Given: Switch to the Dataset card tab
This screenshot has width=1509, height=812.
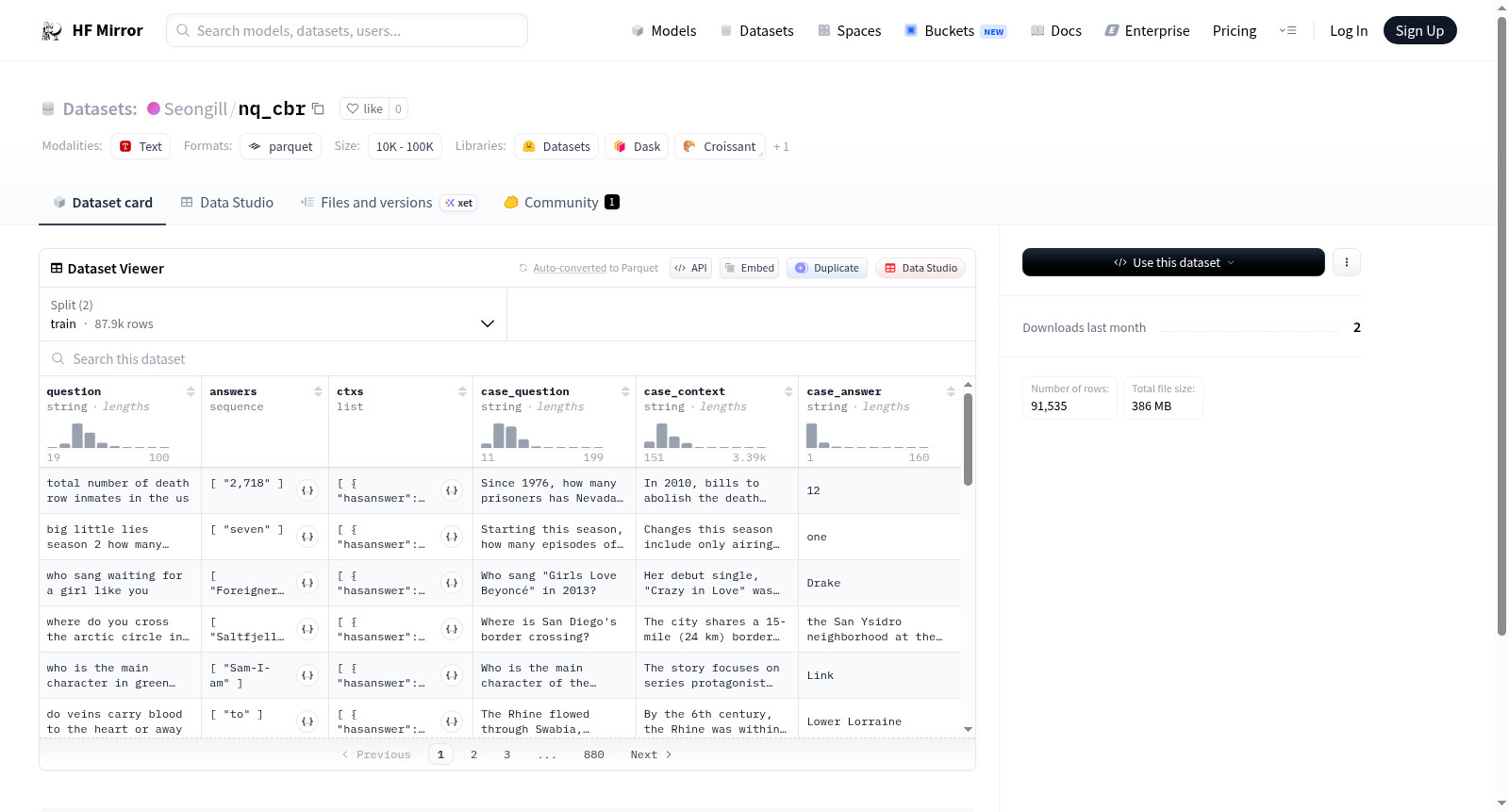Looking at the screenshot, I should click(x=103, y=203).
